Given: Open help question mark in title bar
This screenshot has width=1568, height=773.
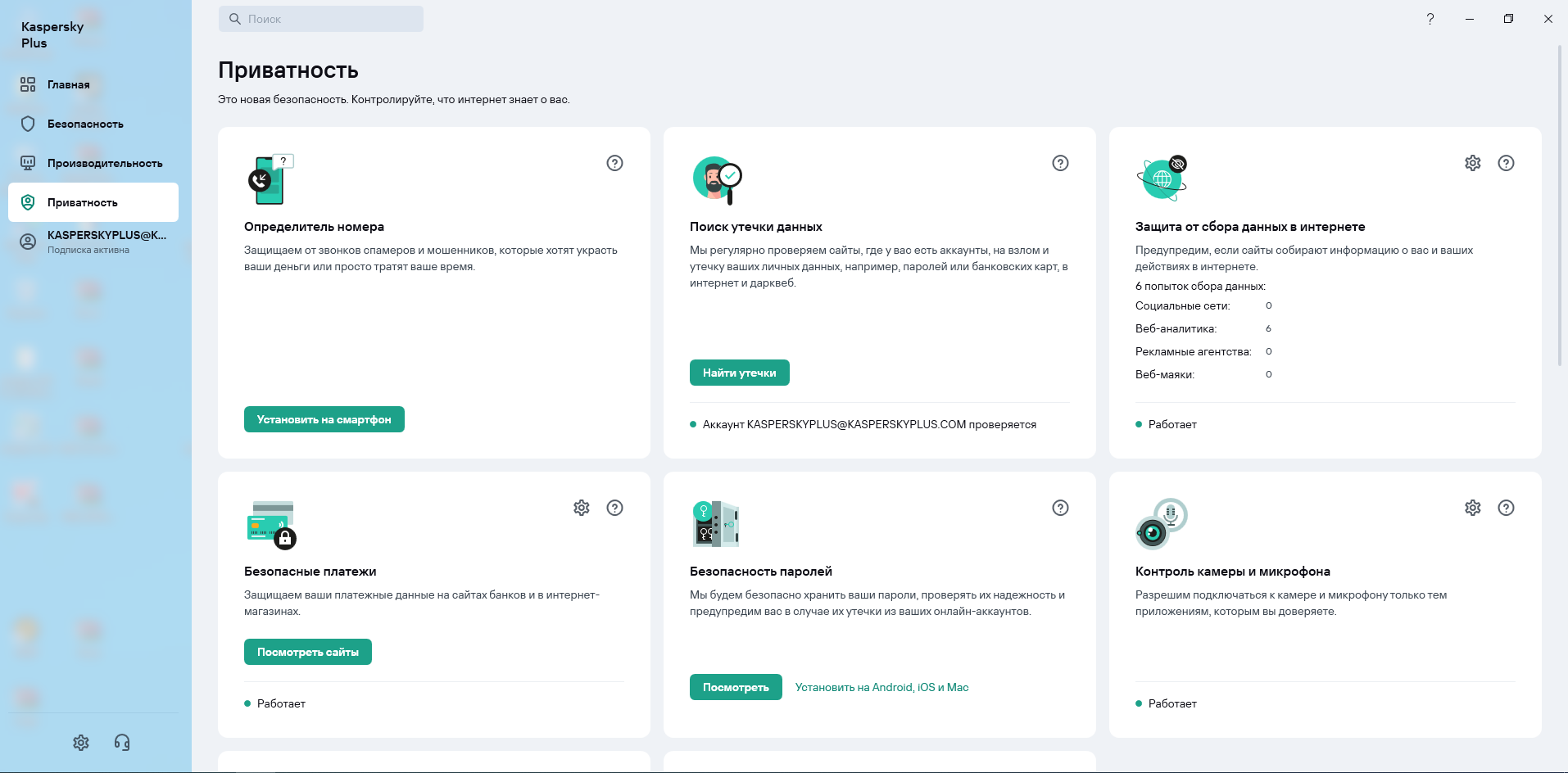Looking at the screenshot, I should (x=1430, y=19).
